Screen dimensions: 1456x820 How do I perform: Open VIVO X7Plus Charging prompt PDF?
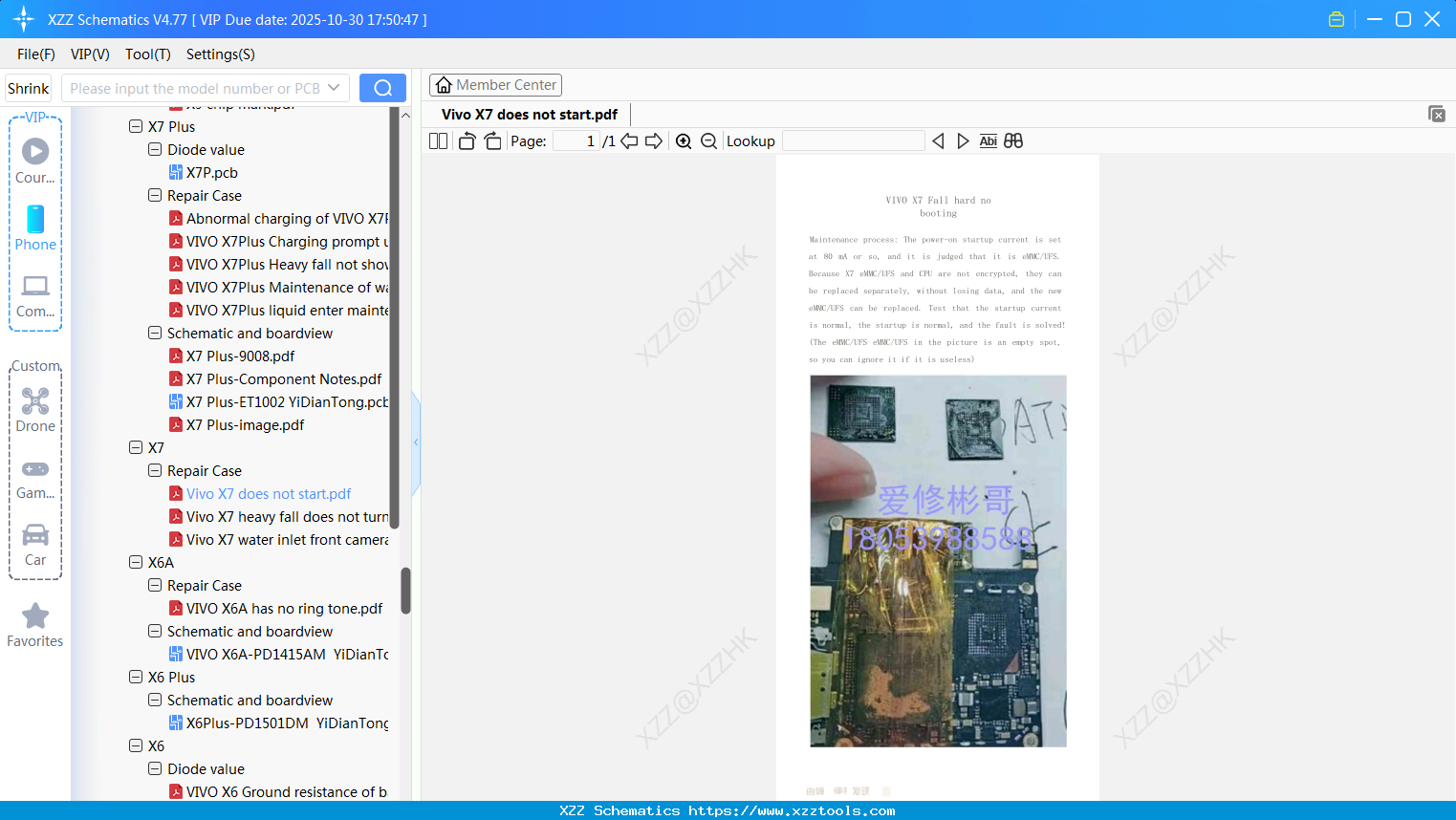click(288, 242)
